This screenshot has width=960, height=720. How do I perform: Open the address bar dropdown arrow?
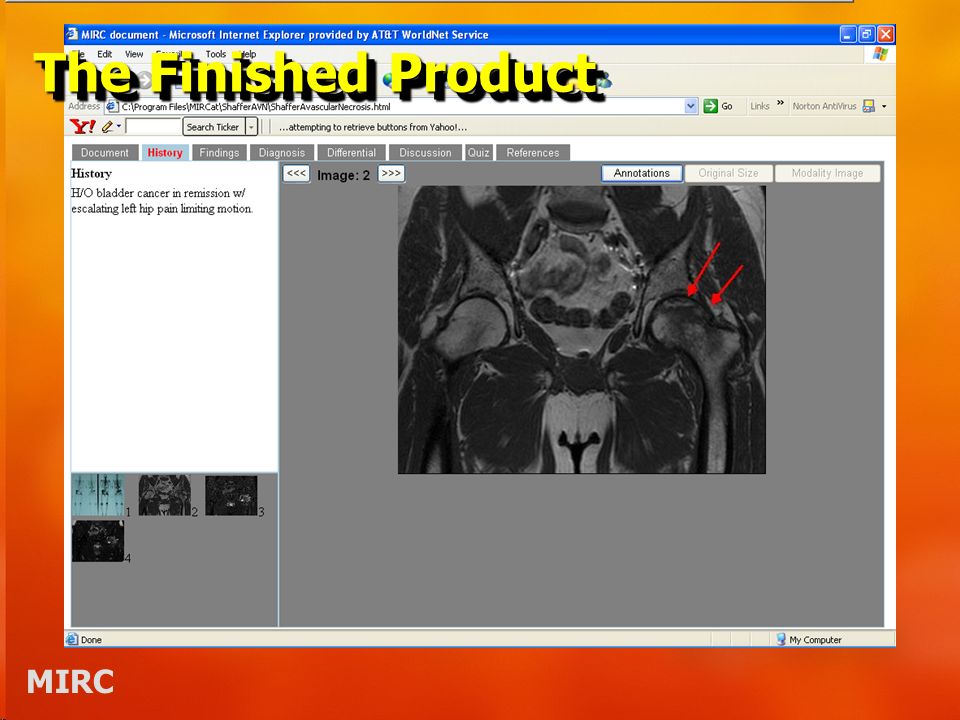(691, 106)
